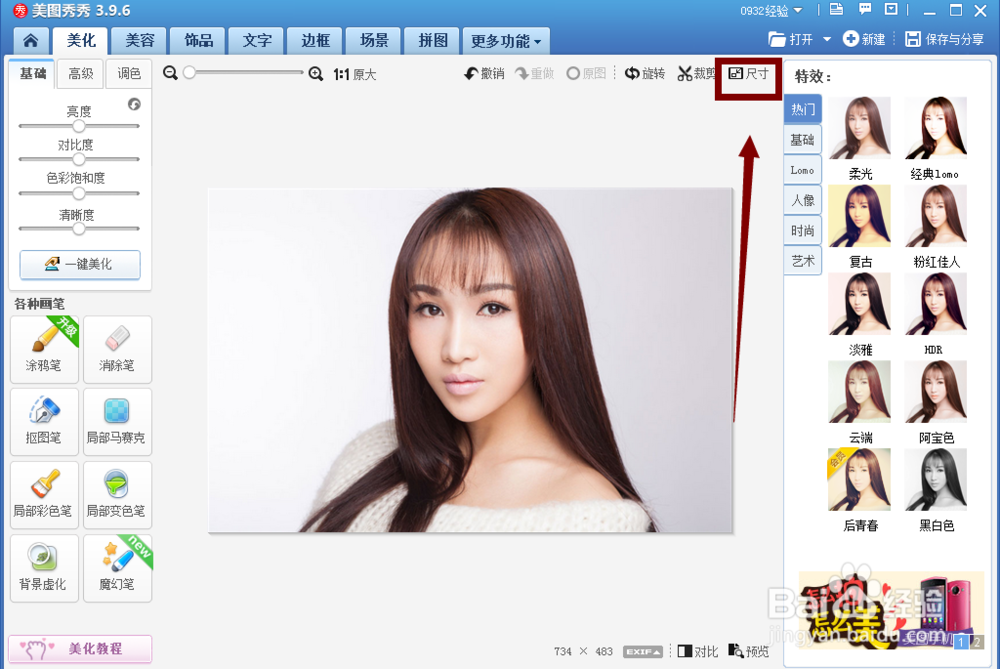Select the 涂鸦笔 doodle pen tool
This screenshot has height=669, width=1000.
tap(44, 349)
